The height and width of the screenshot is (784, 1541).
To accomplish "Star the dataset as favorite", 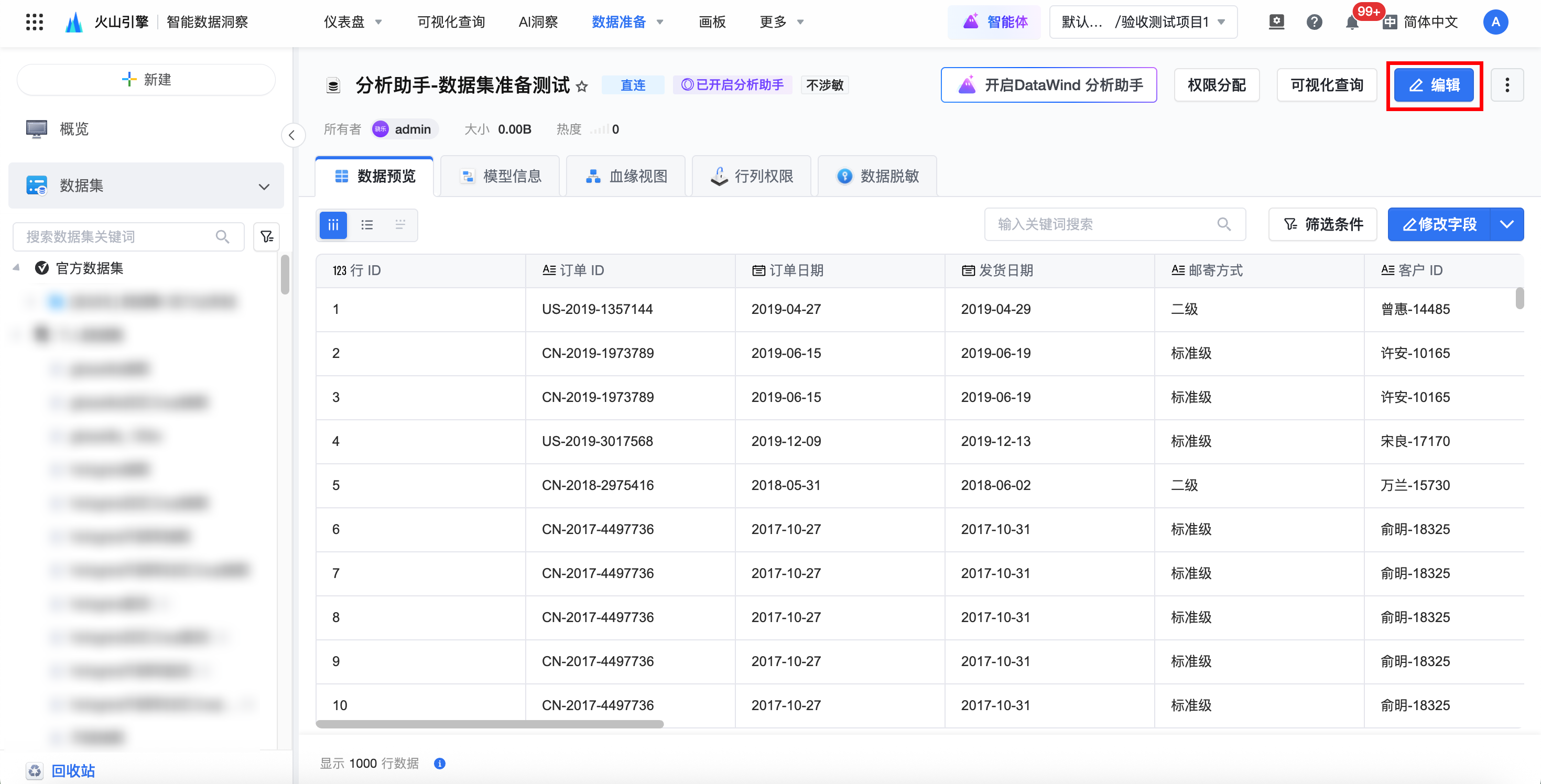I will click(581, 86).
